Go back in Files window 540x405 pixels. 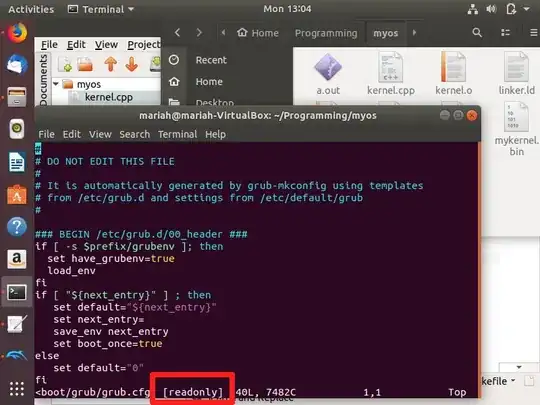pyautogui.click(x=177, y=33)
